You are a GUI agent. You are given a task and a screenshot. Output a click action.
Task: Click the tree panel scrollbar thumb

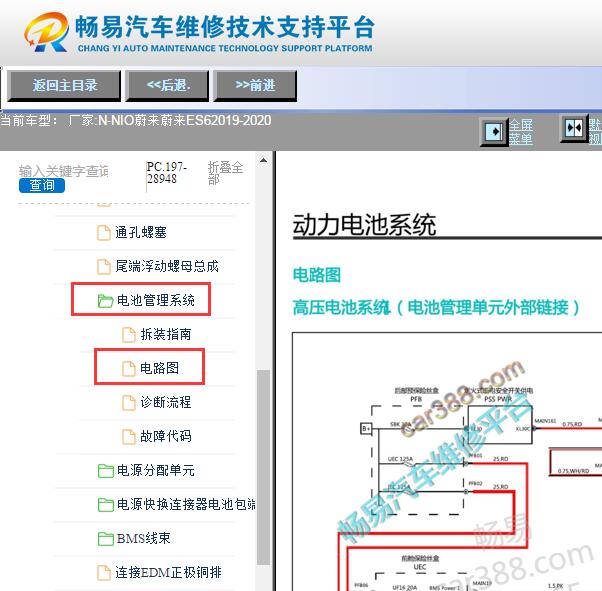click(263, 467)
